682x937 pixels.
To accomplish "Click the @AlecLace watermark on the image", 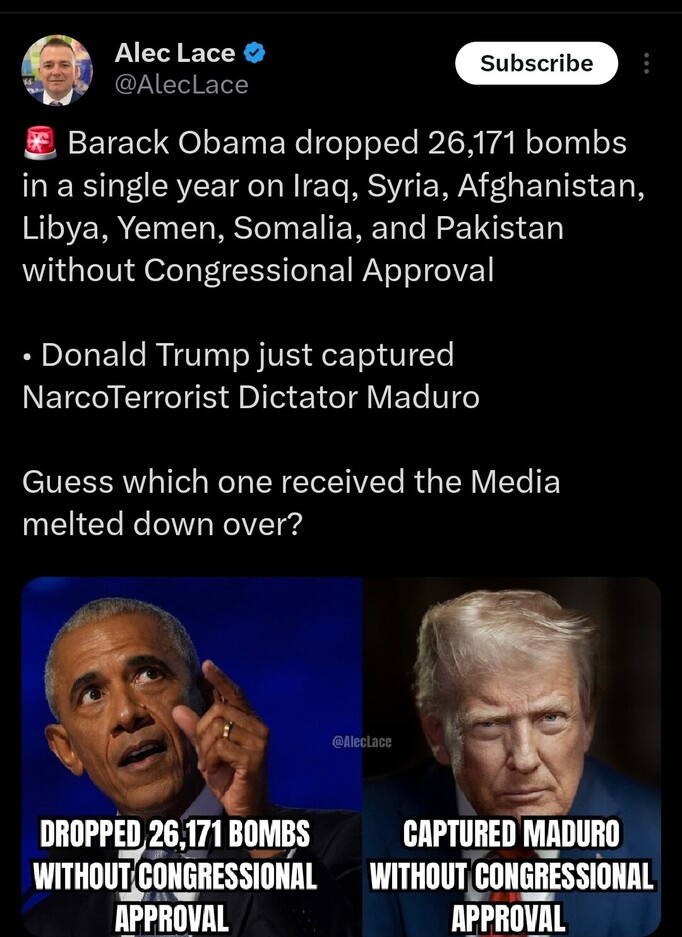I will coord(362,742).
